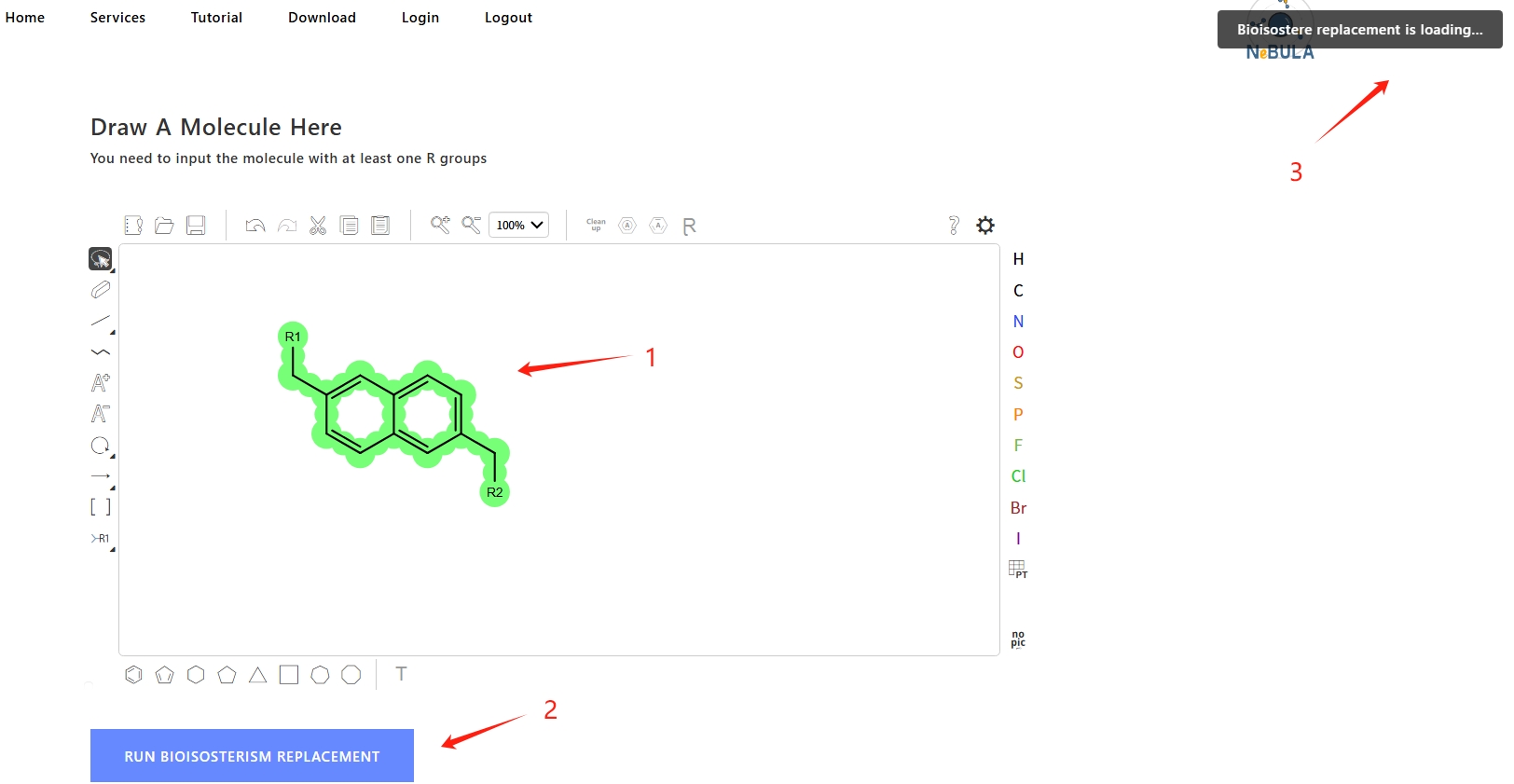Click the bioisostere loading notification
This screenshot has width=1514, height=784.
(x=1359, y=30)
